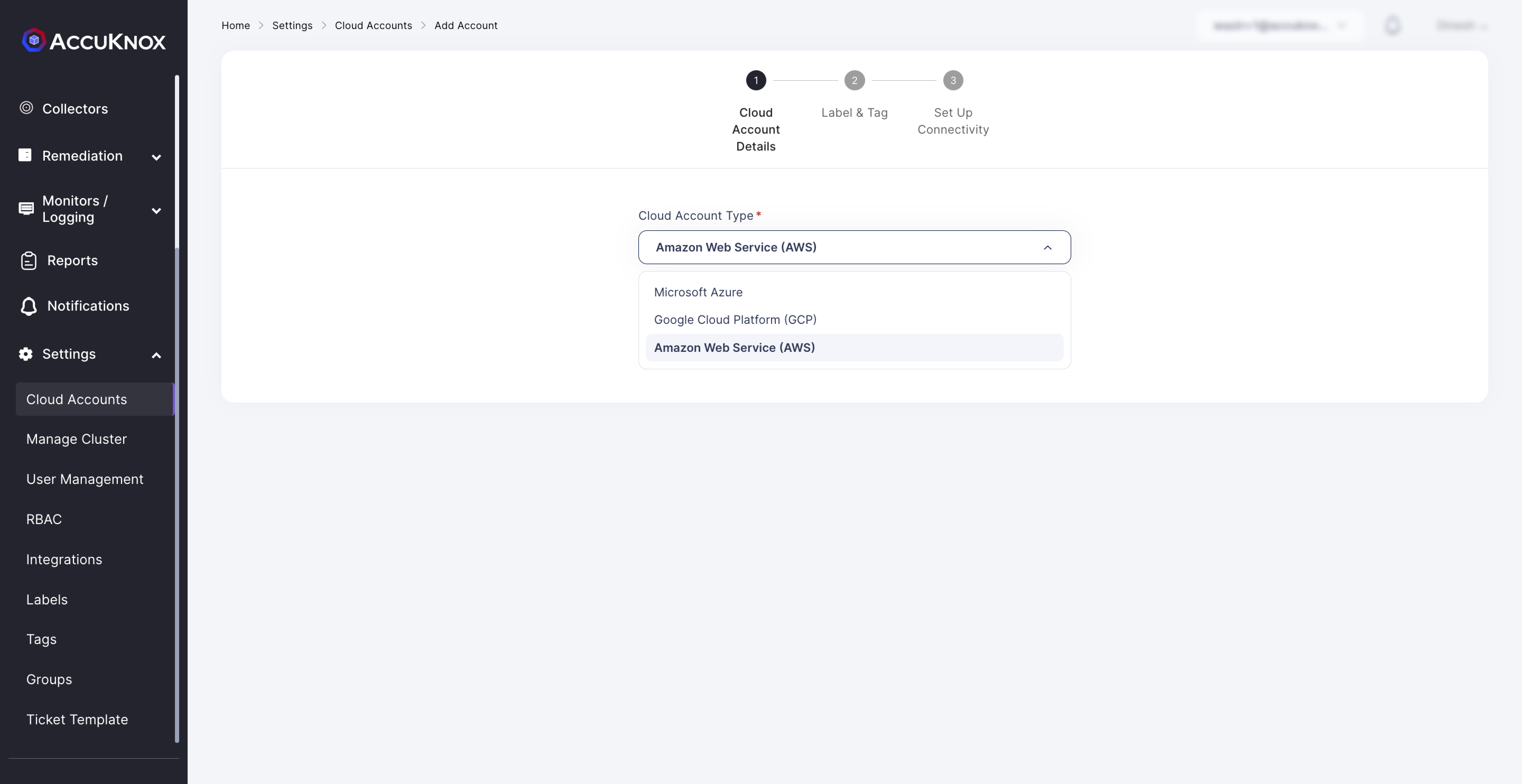Open Ticket Template under Settings

tap(77, 720)
